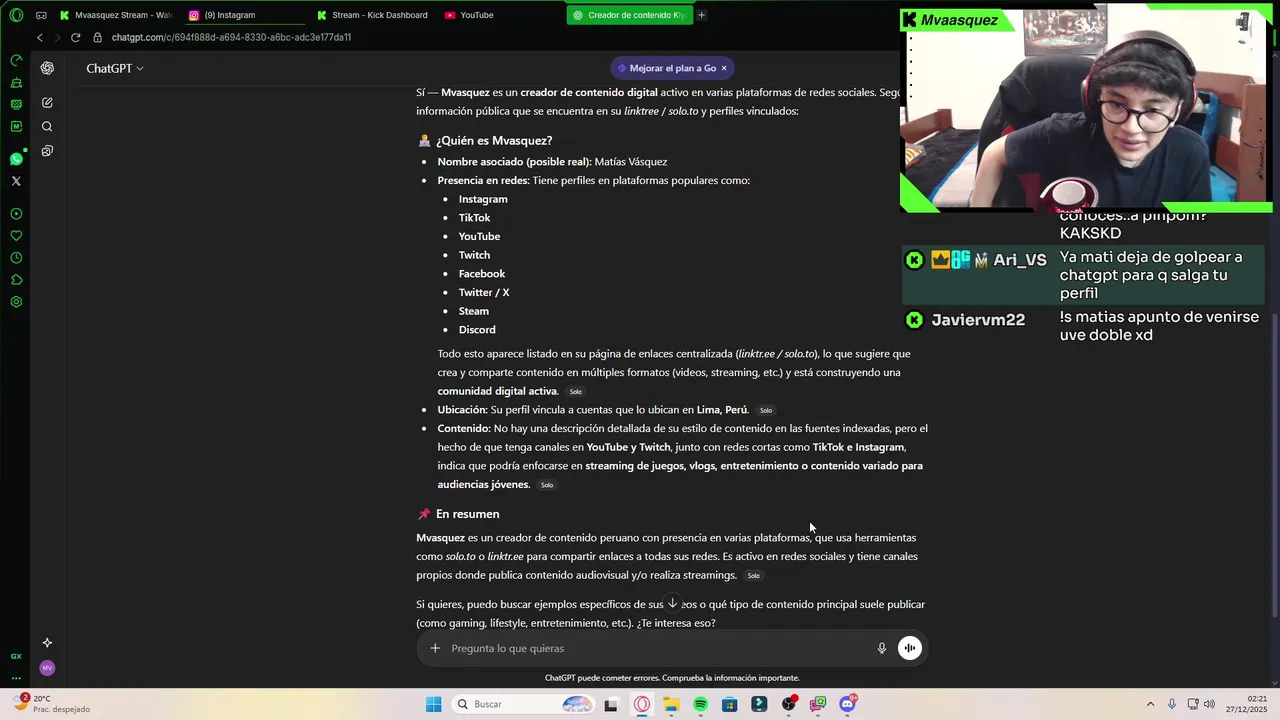The image size is (1280, 720).
Task: Click the Solo source chip after realiza streamings
Action: [753, 576]
